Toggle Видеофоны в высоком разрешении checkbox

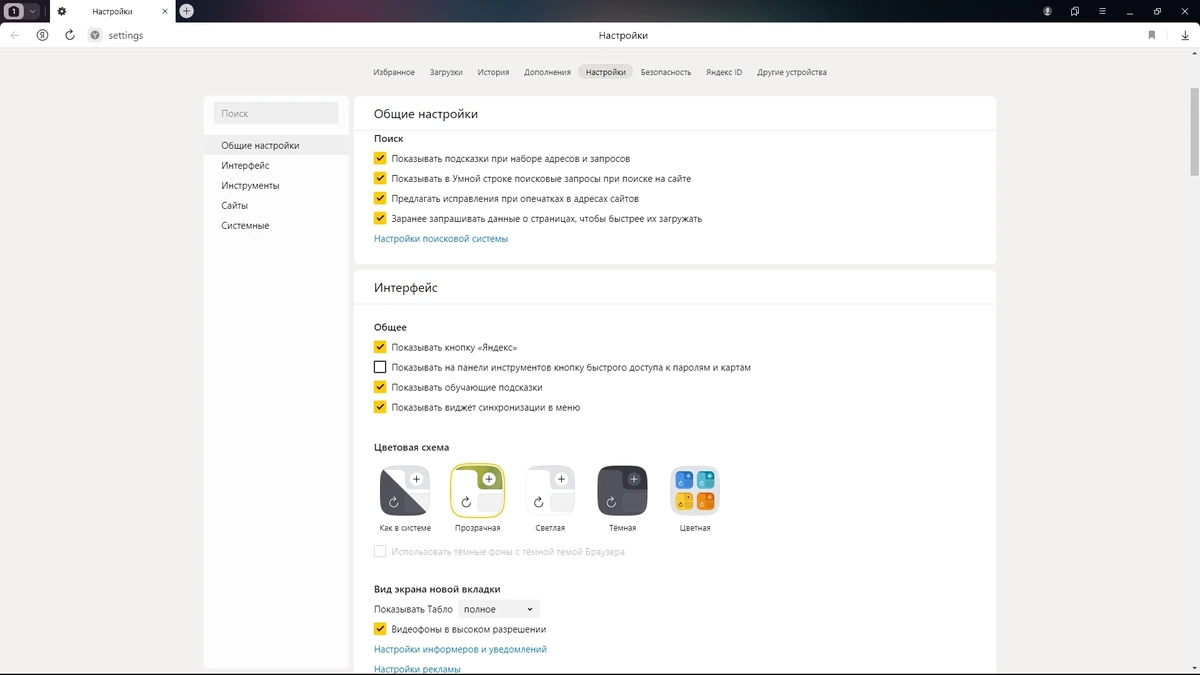coord(380,629)
